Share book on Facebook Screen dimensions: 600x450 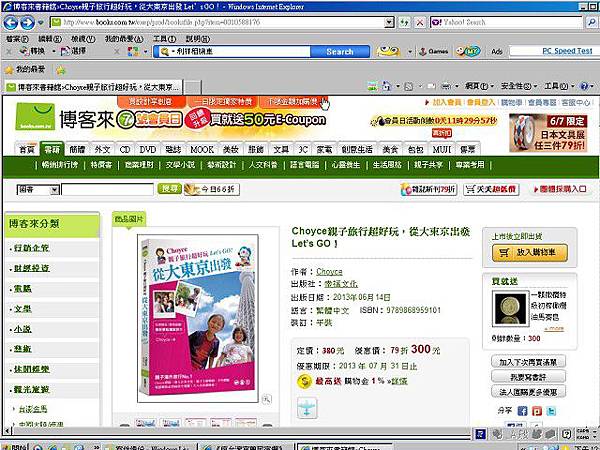coord(522,411)
